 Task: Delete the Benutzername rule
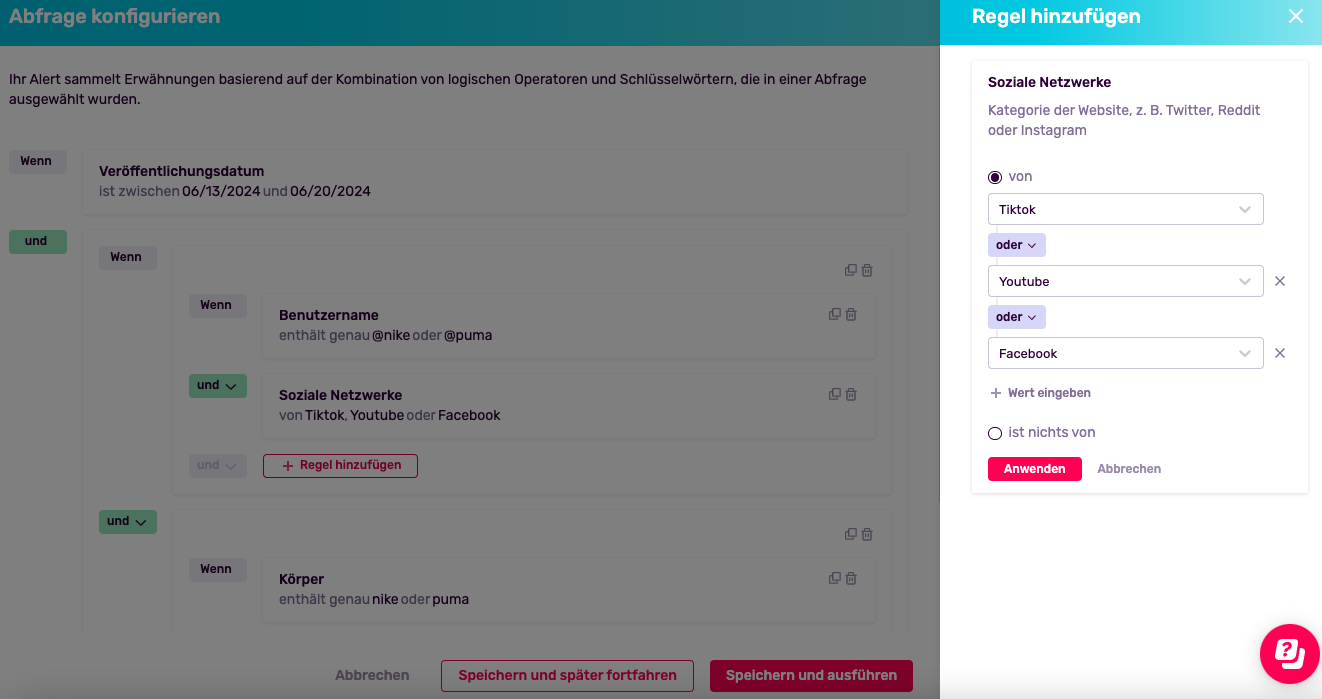tap(851, 314)
